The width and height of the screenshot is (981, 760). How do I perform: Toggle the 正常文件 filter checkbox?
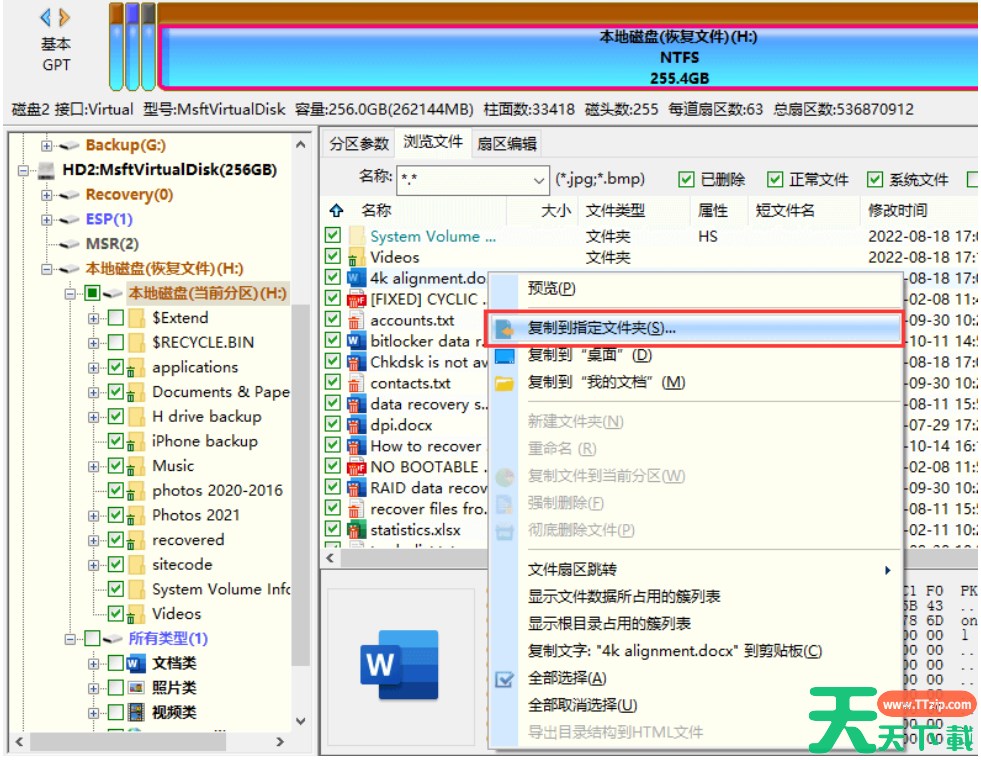pyautogui.click(x=775, y=180)
